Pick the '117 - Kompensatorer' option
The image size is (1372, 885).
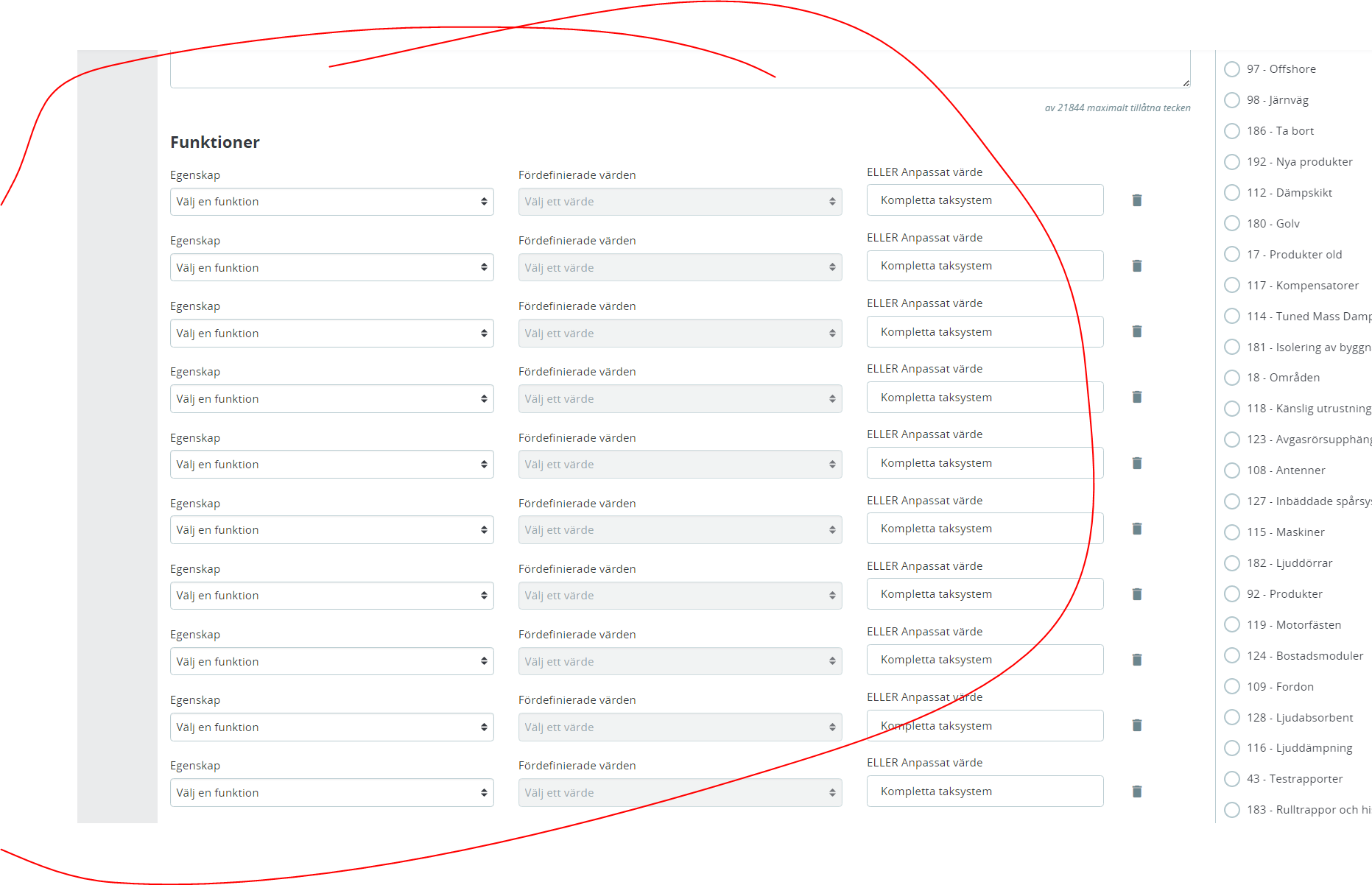click(x=1232, y=286)
